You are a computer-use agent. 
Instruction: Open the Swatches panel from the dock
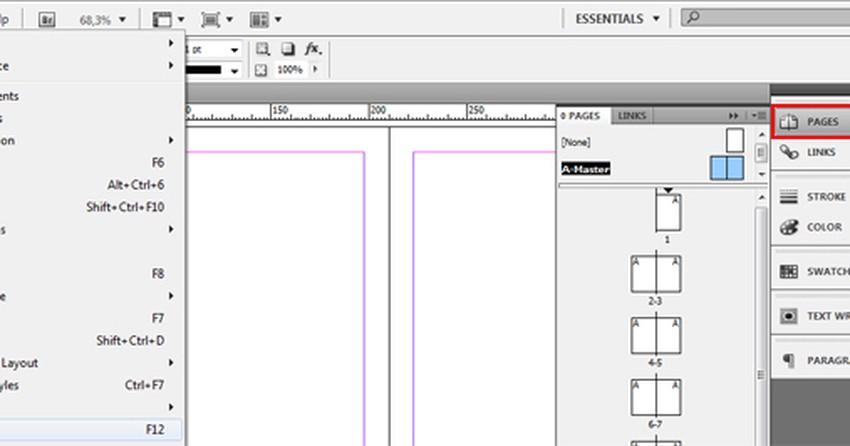(x=810, y=271)
